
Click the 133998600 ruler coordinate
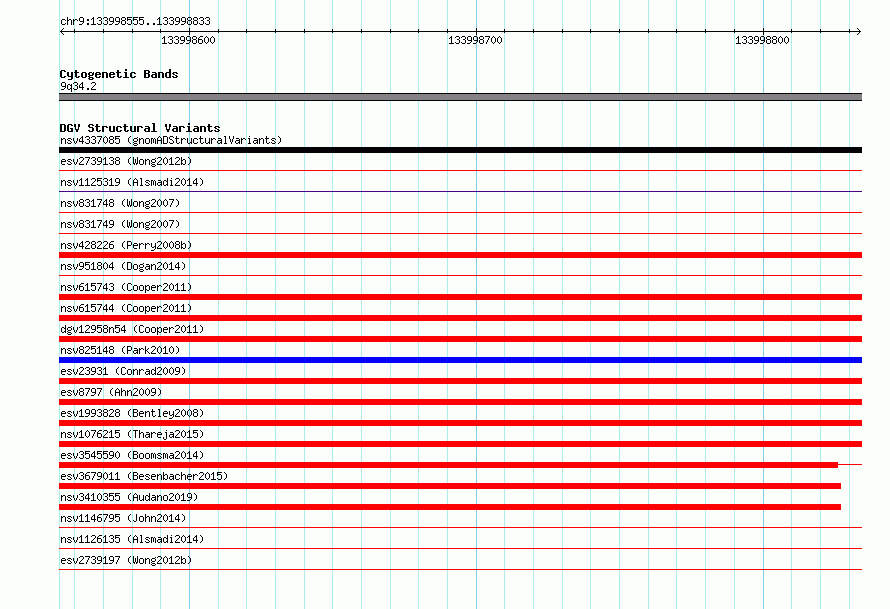click(x=188, y=40)
